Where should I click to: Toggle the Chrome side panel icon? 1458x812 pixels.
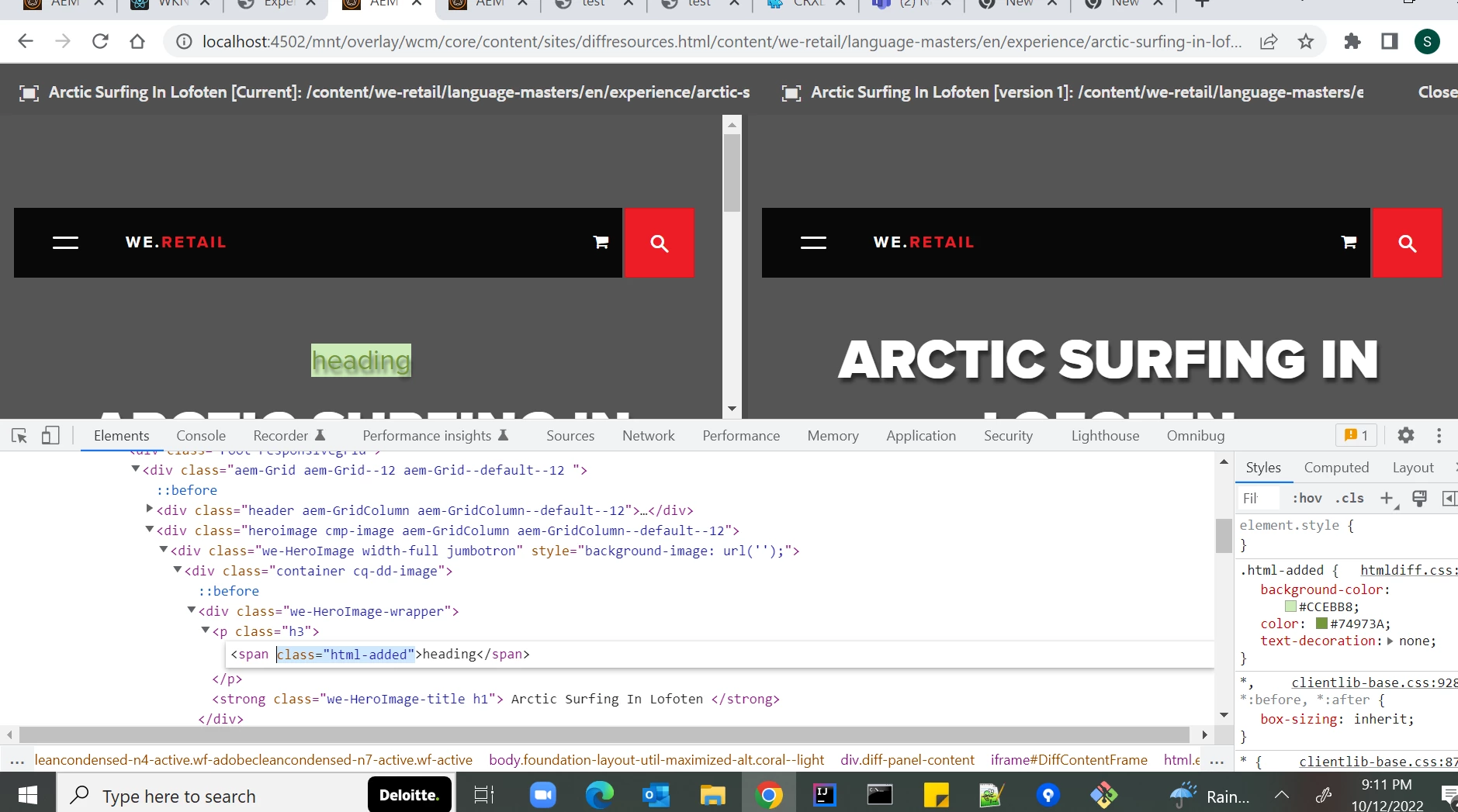(x=1390, y=42)
